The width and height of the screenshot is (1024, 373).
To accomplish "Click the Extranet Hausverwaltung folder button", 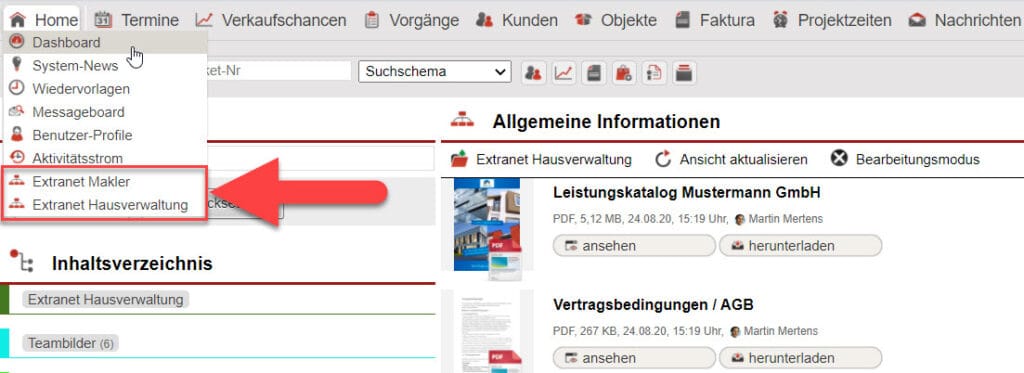I will (x=541, y=159).
